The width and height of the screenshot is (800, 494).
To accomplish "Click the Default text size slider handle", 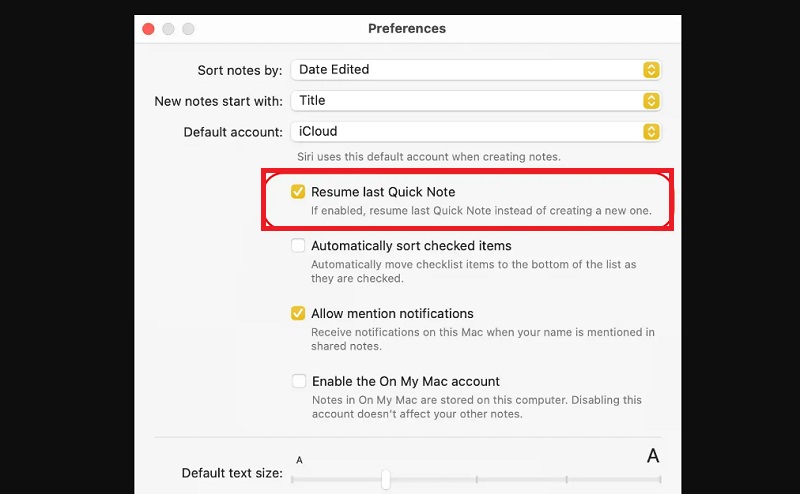I will [x=386, y=480].
